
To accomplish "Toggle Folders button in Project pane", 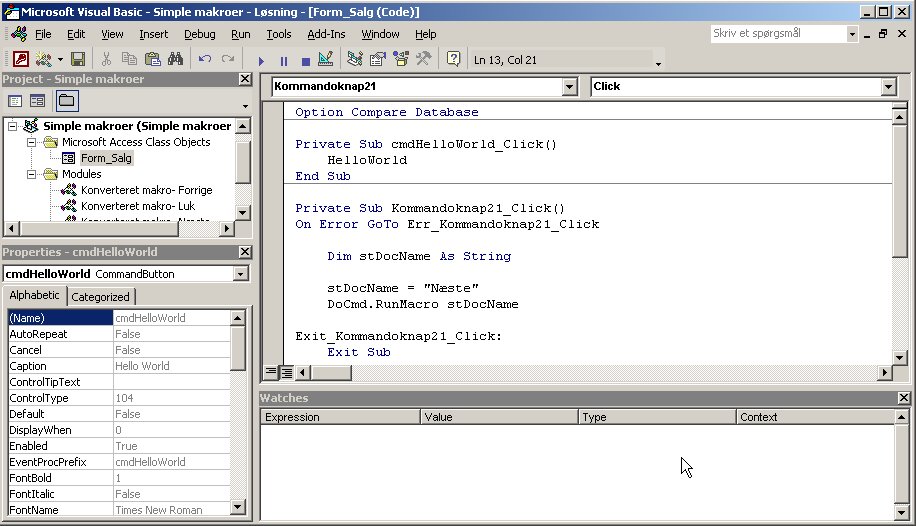I will pyautogui.click(x=67, y=101).
